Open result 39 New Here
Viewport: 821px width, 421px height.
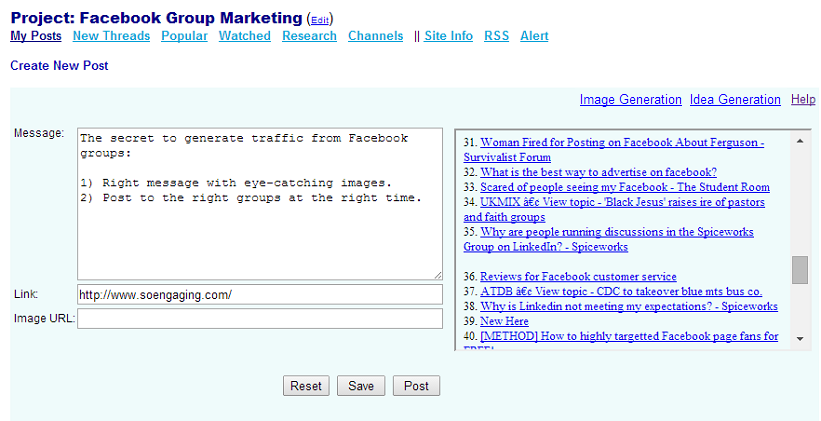(504, 321)
